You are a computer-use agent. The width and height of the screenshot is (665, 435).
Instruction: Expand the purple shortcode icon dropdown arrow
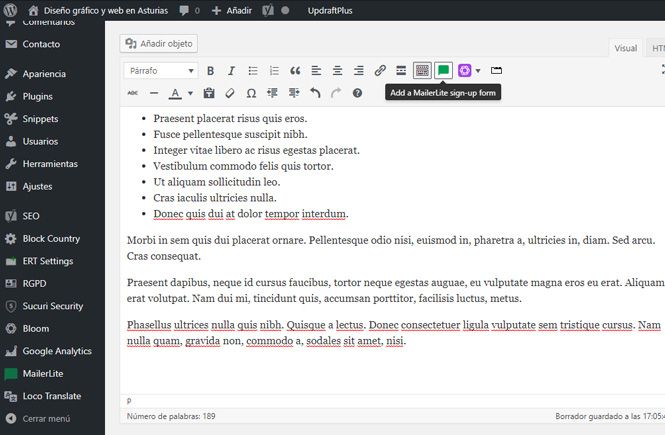tap(478, 71)
